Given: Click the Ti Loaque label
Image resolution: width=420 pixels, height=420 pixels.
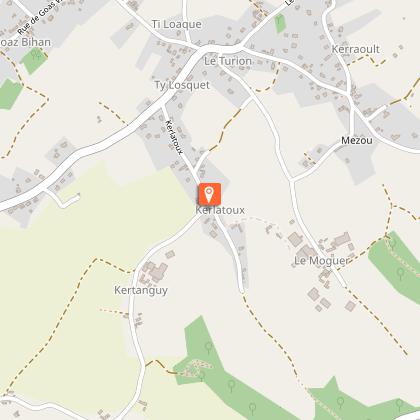Looking at the screenshot, I should tap(177, 24).
